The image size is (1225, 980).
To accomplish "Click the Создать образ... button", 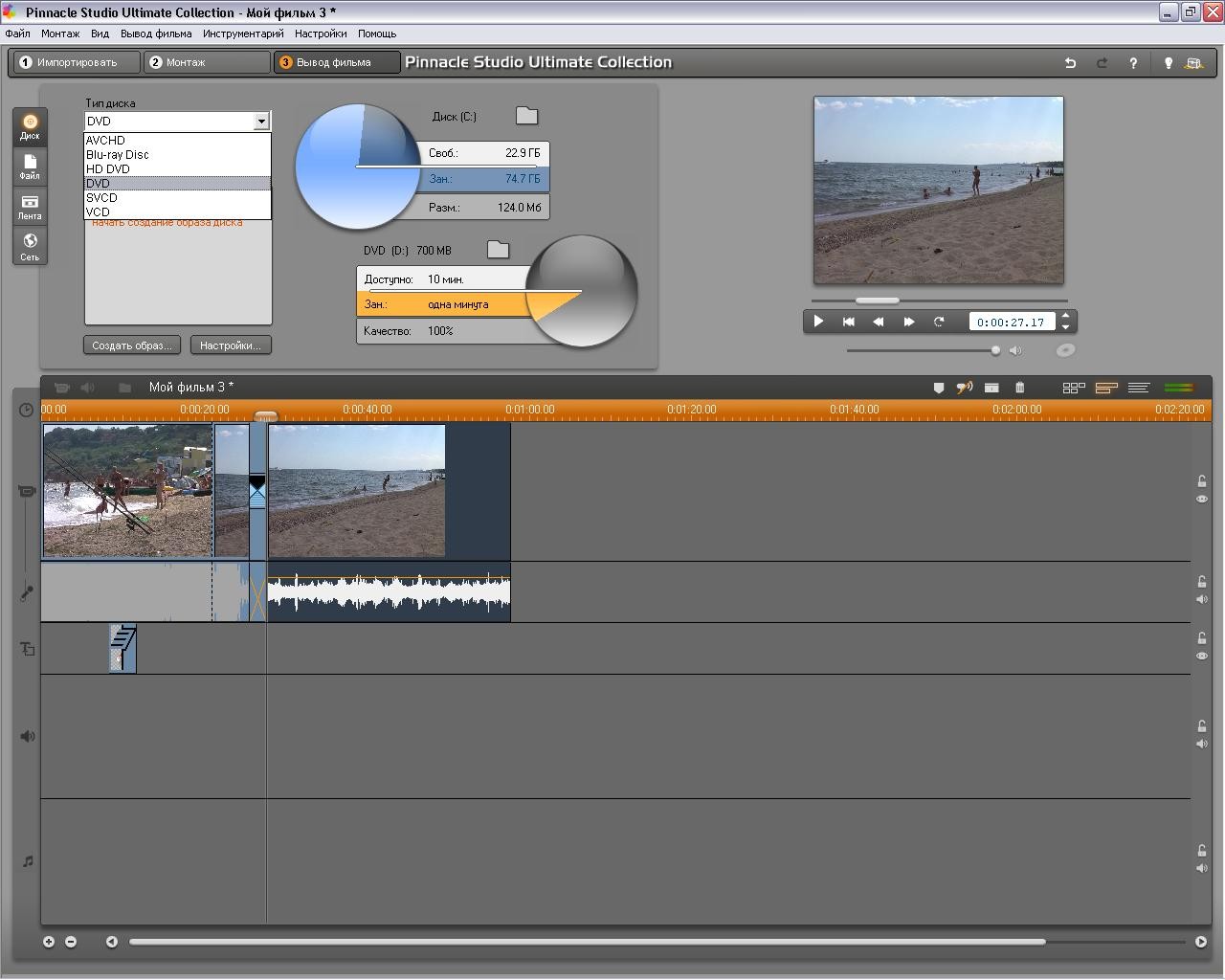I will pos(132,345).
